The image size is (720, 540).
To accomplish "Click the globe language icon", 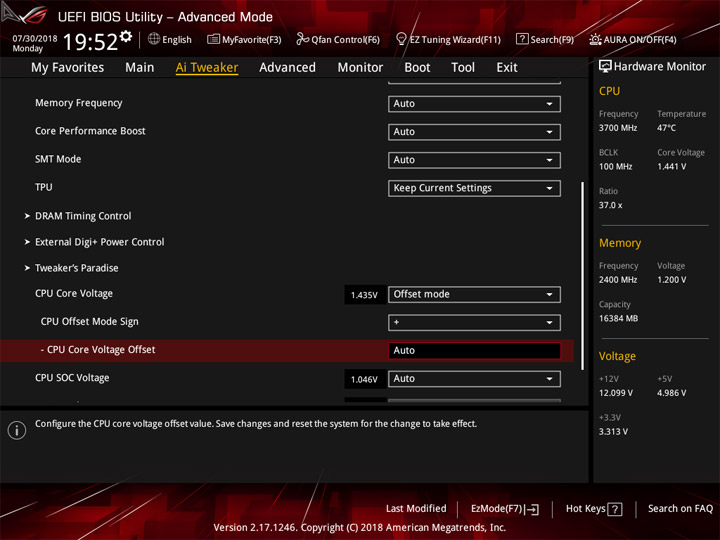I will 154,39.
